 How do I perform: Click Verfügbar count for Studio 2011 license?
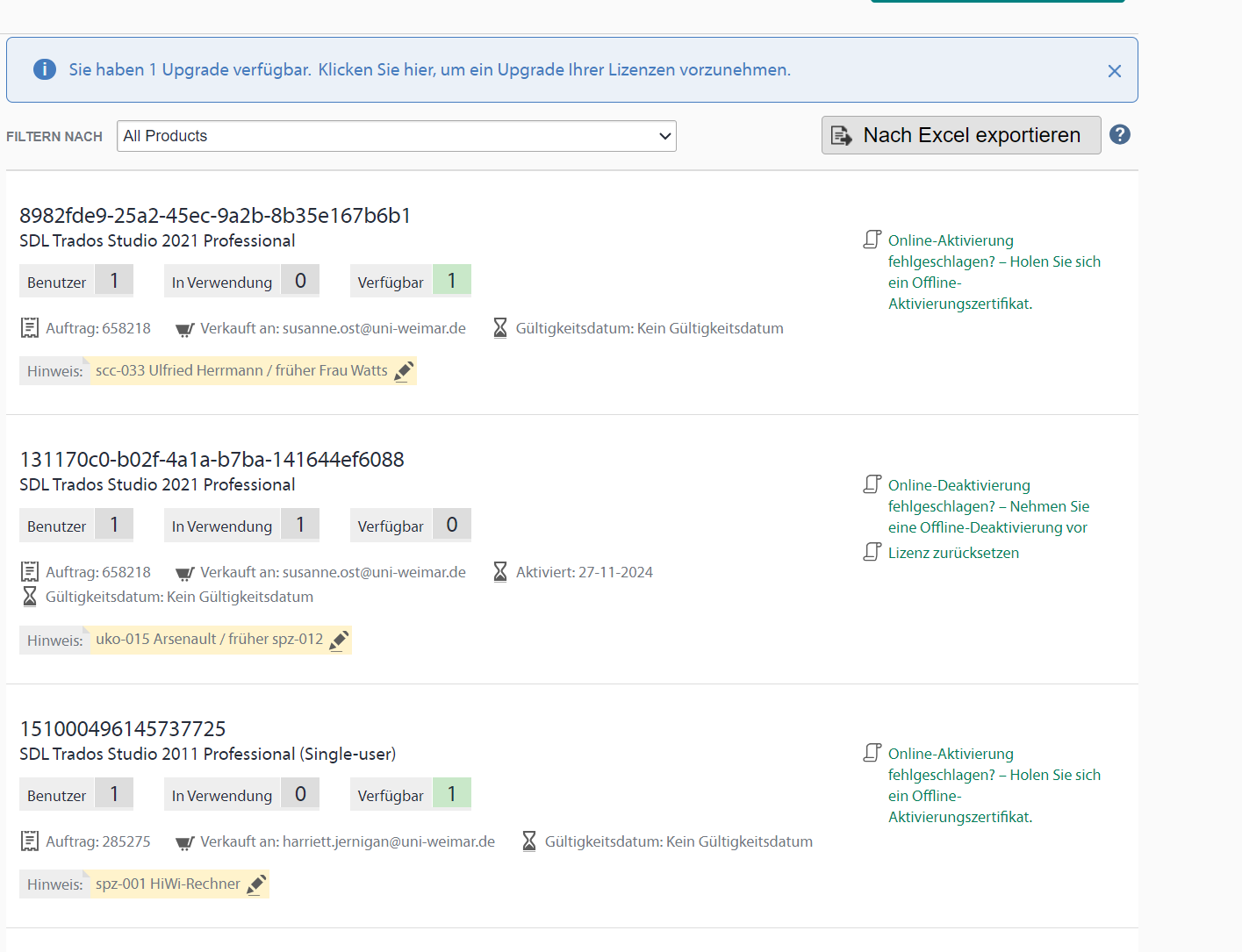click(x=452, y=794)
